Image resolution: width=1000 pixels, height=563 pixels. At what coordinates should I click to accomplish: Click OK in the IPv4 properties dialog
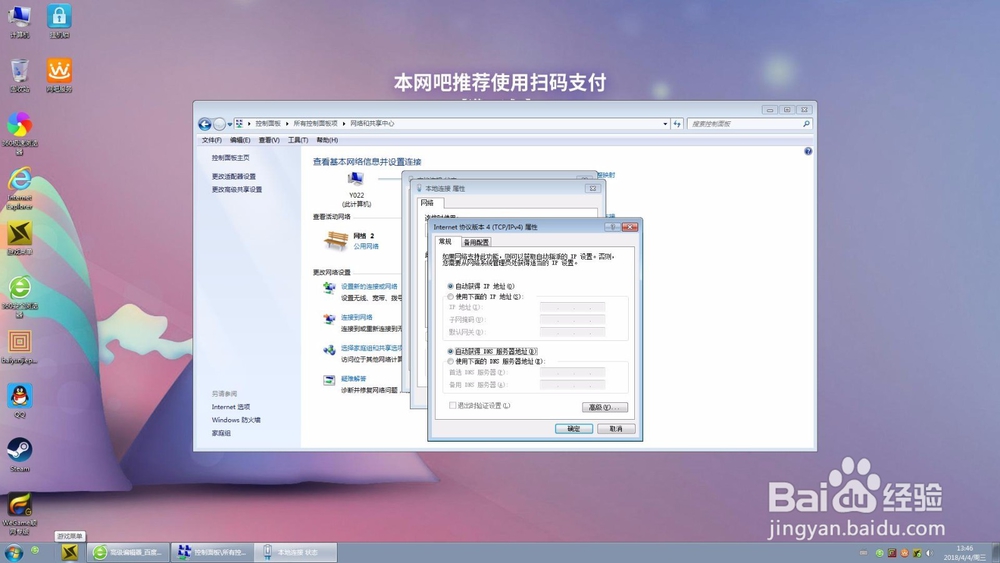coord(574,428)
